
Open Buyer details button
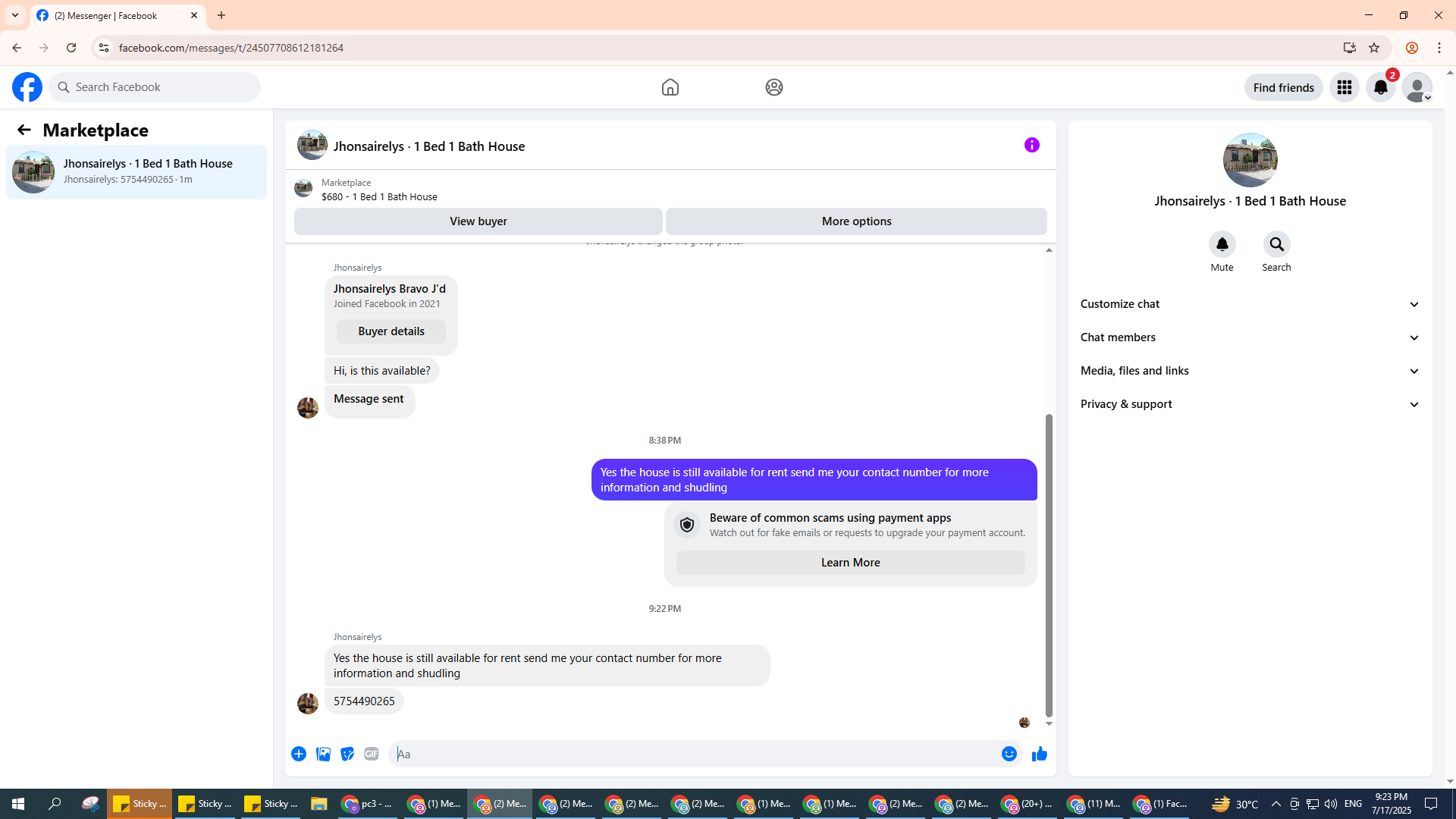tap(391, 331)
